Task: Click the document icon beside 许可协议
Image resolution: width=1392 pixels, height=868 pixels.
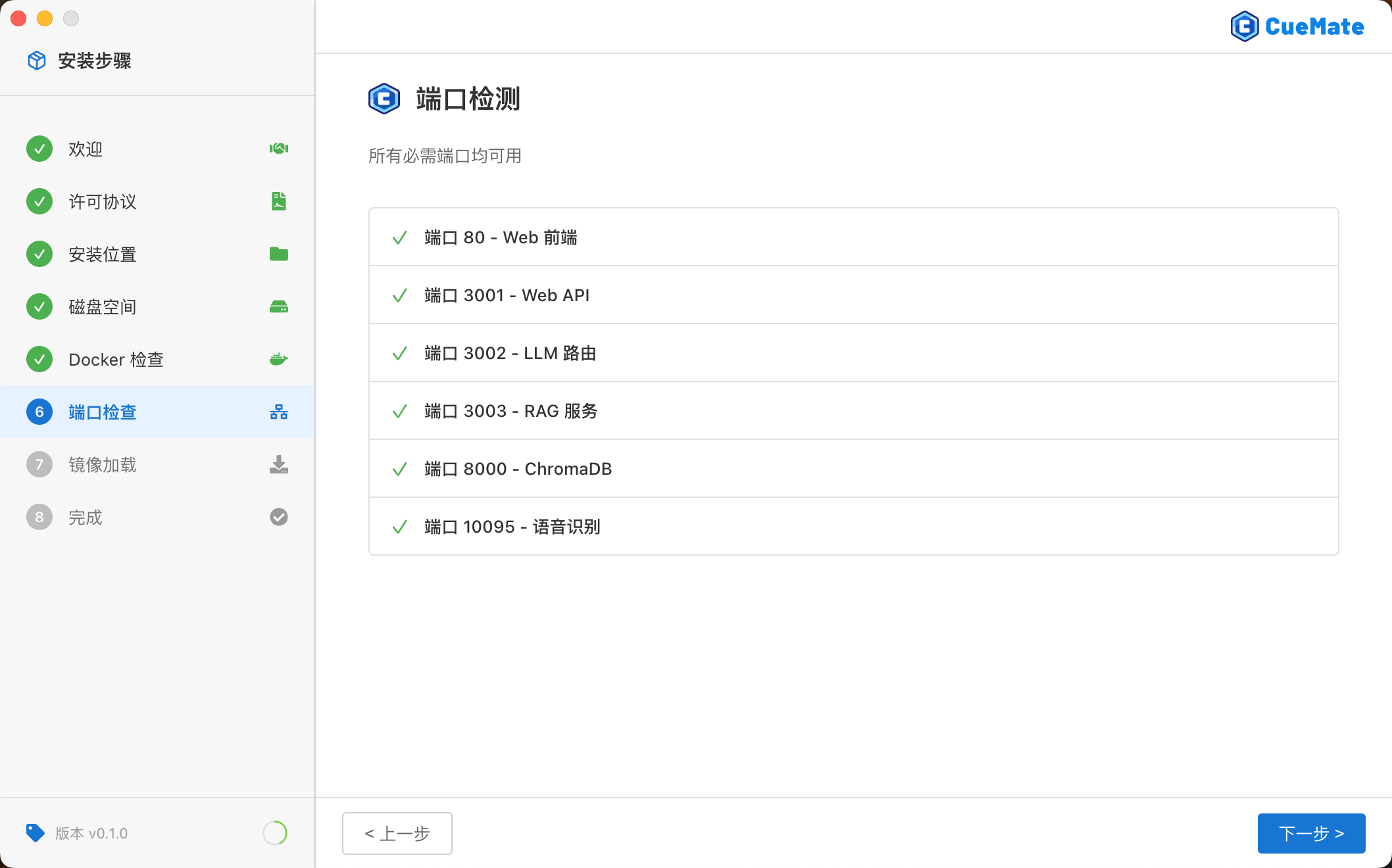Action: pyautogui.click(x=279, y=201)
